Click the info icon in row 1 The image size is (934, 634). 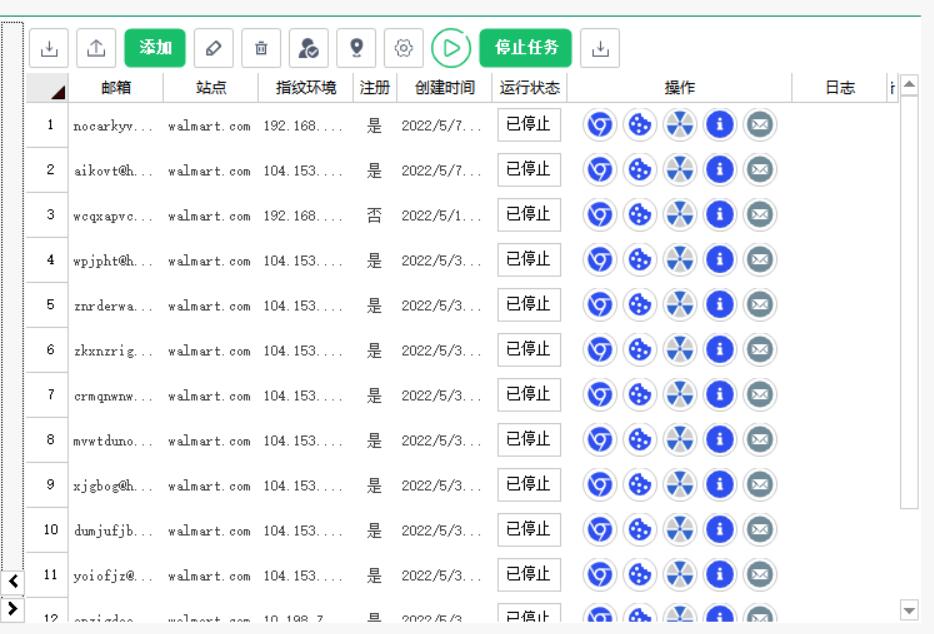tap(720, 125)
